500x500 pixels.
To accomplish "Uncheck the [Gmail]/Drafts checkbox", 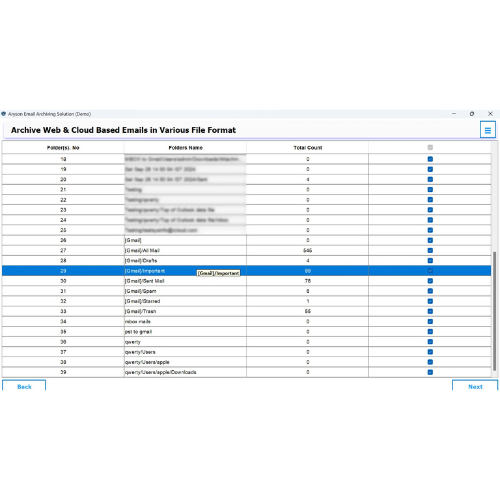I will [430, 260].
